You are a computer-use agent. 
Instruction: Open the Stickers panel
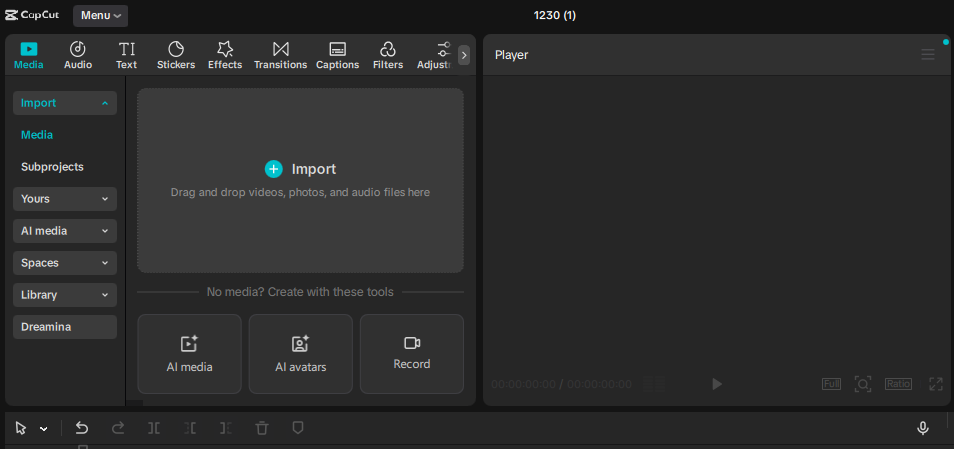point(175,55)
